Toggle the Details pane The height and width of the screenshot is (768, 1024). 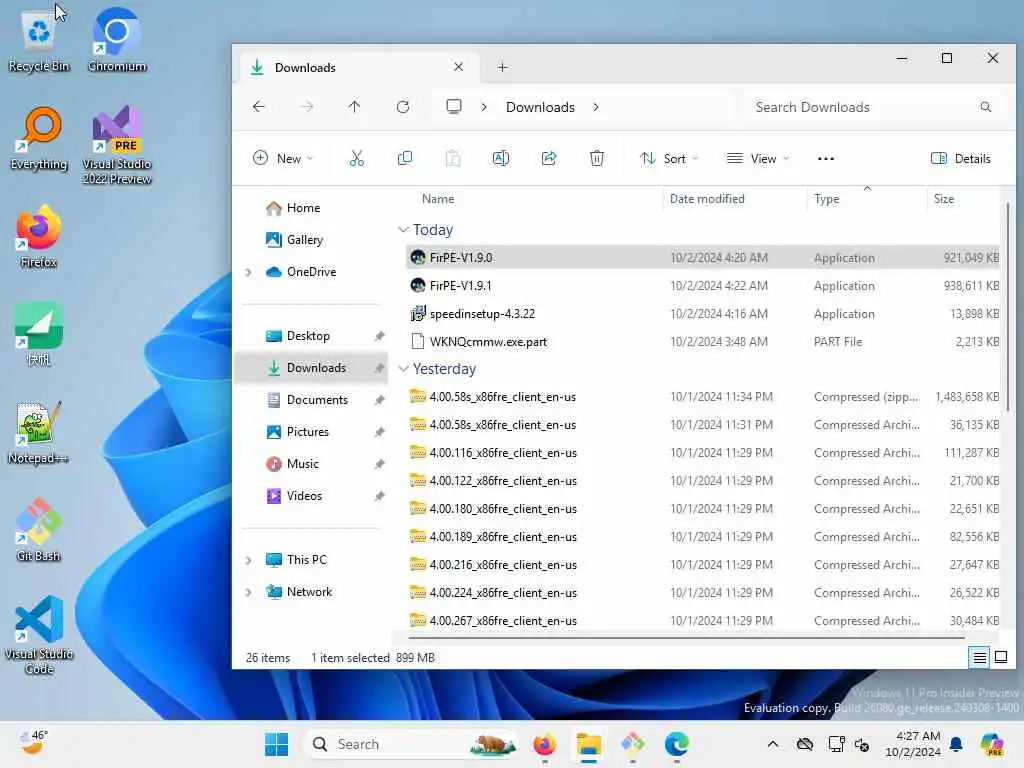tap(961, 159)
